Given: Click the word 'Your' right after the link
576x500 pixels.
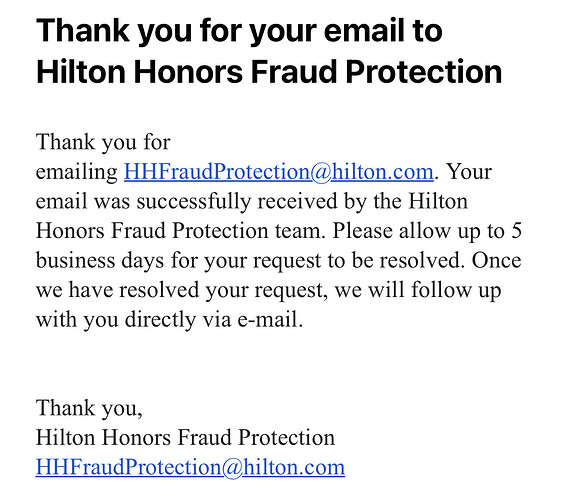Looking at the screenshot, I should click(469, 172).
